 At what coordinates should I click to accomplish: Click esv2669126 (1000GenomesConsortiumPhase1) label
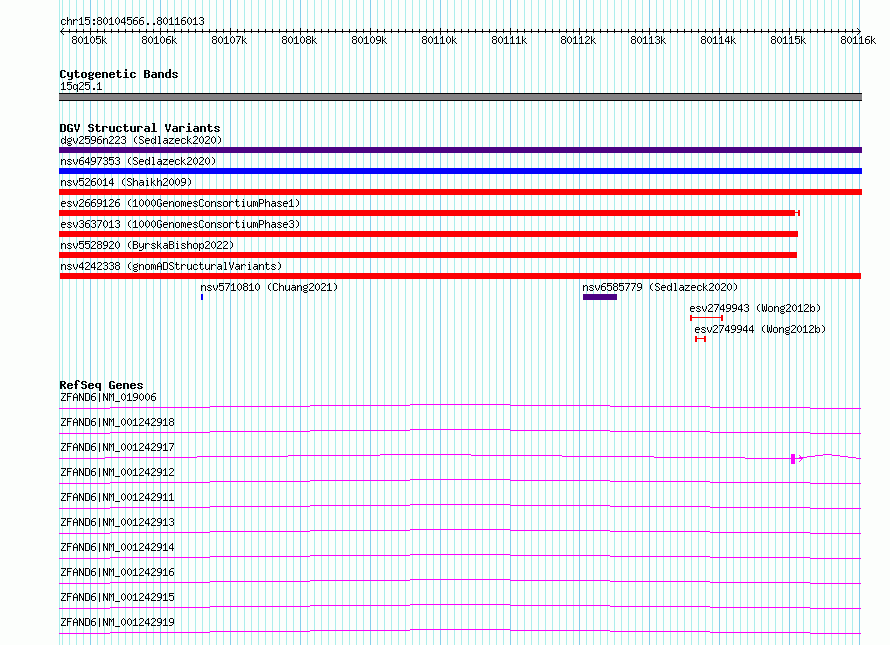pos(180,203)
